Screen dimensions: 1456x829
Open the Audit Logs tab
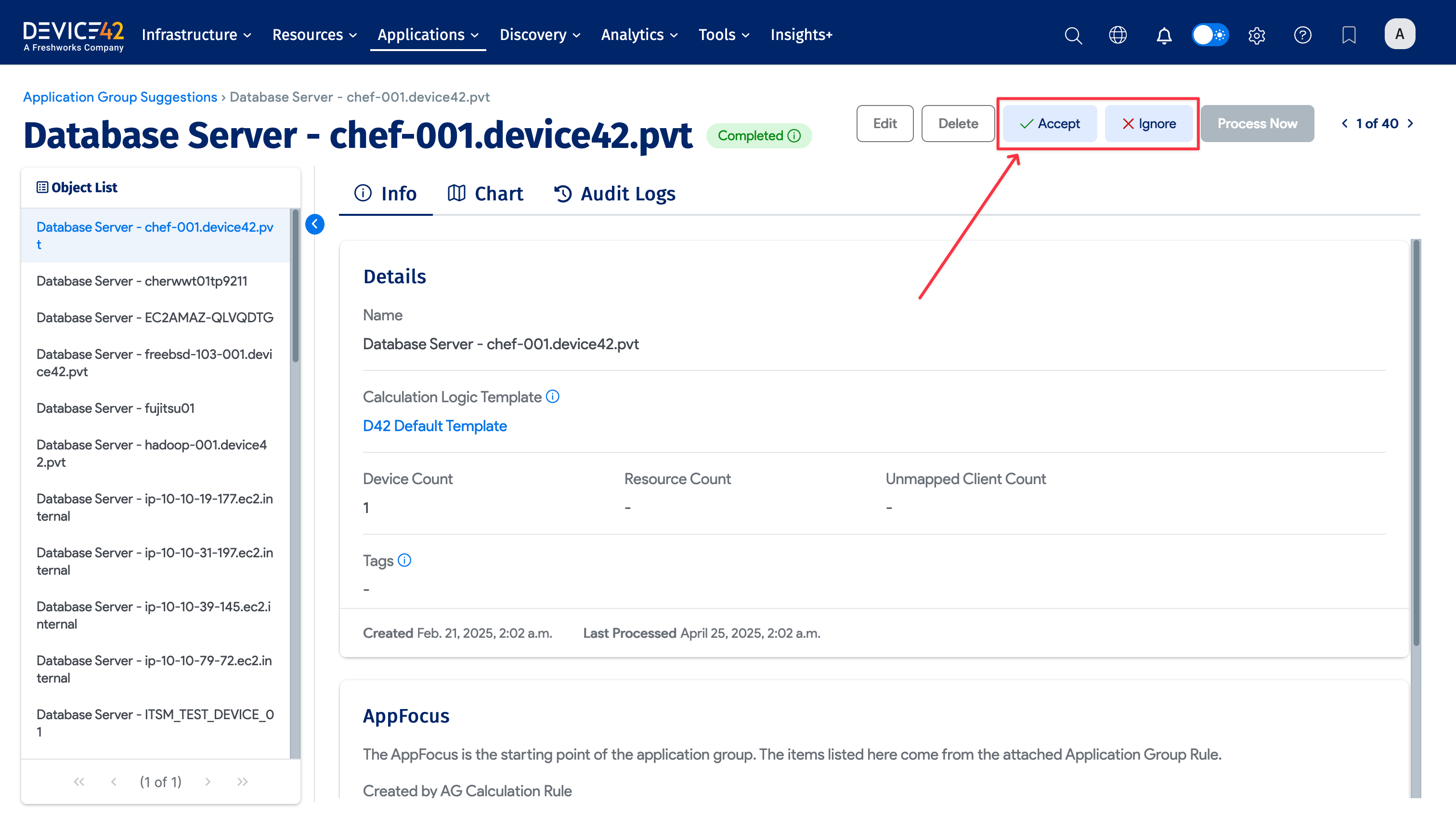point(614,194)
